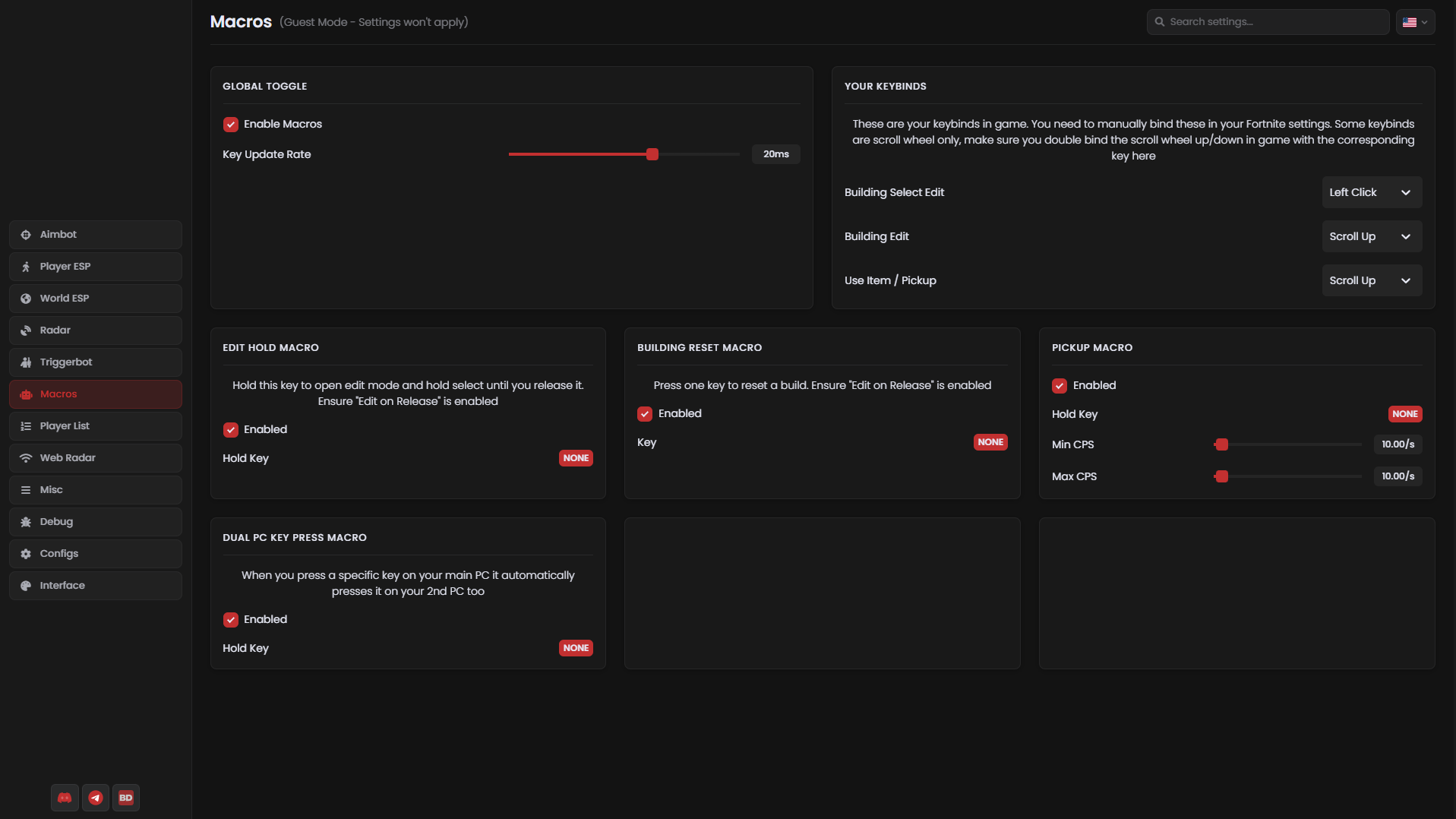Click the Macros page title
Viewport: 1456px width, 819px height.
pyautogui.click(x=241, y=22)
